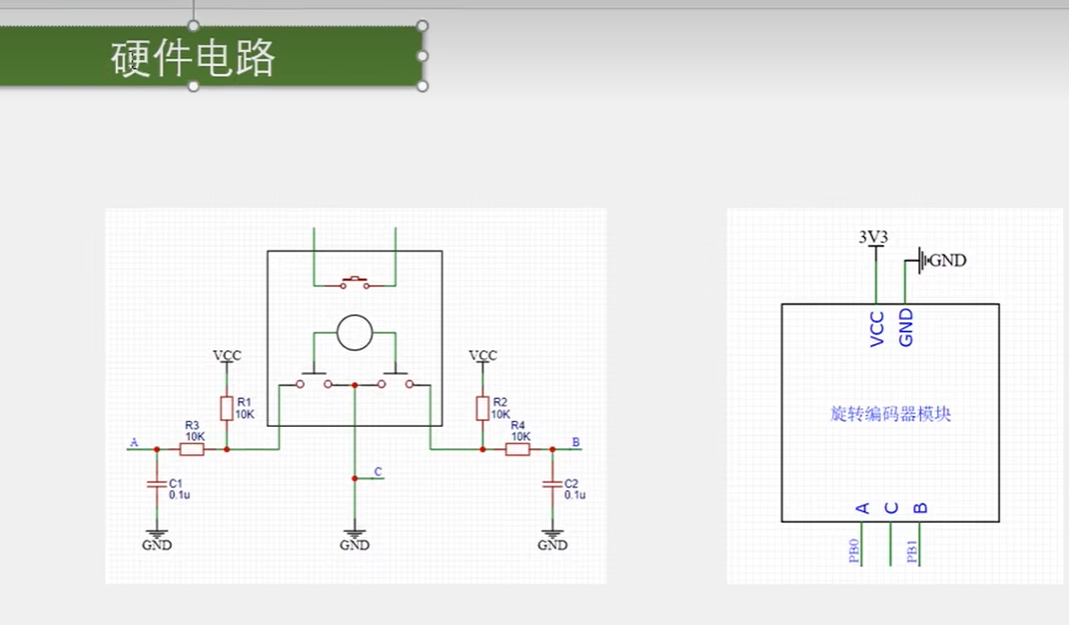The width and height of the screenshot is (1069, 625).
Task: Select the R1 10K resistor symbol
Action: click(x=227, y=408)
